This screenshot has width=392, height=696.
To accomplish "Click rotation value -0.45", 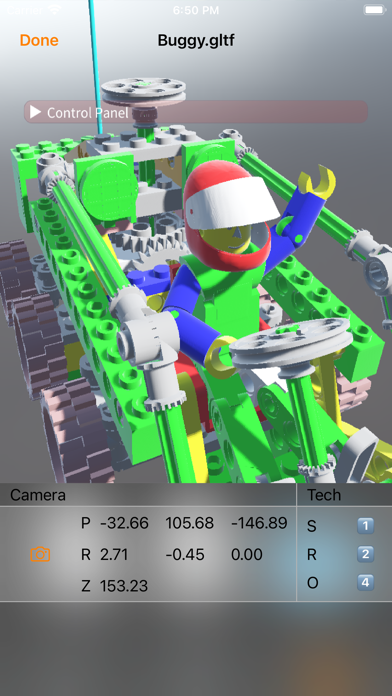I will [185, 554].
